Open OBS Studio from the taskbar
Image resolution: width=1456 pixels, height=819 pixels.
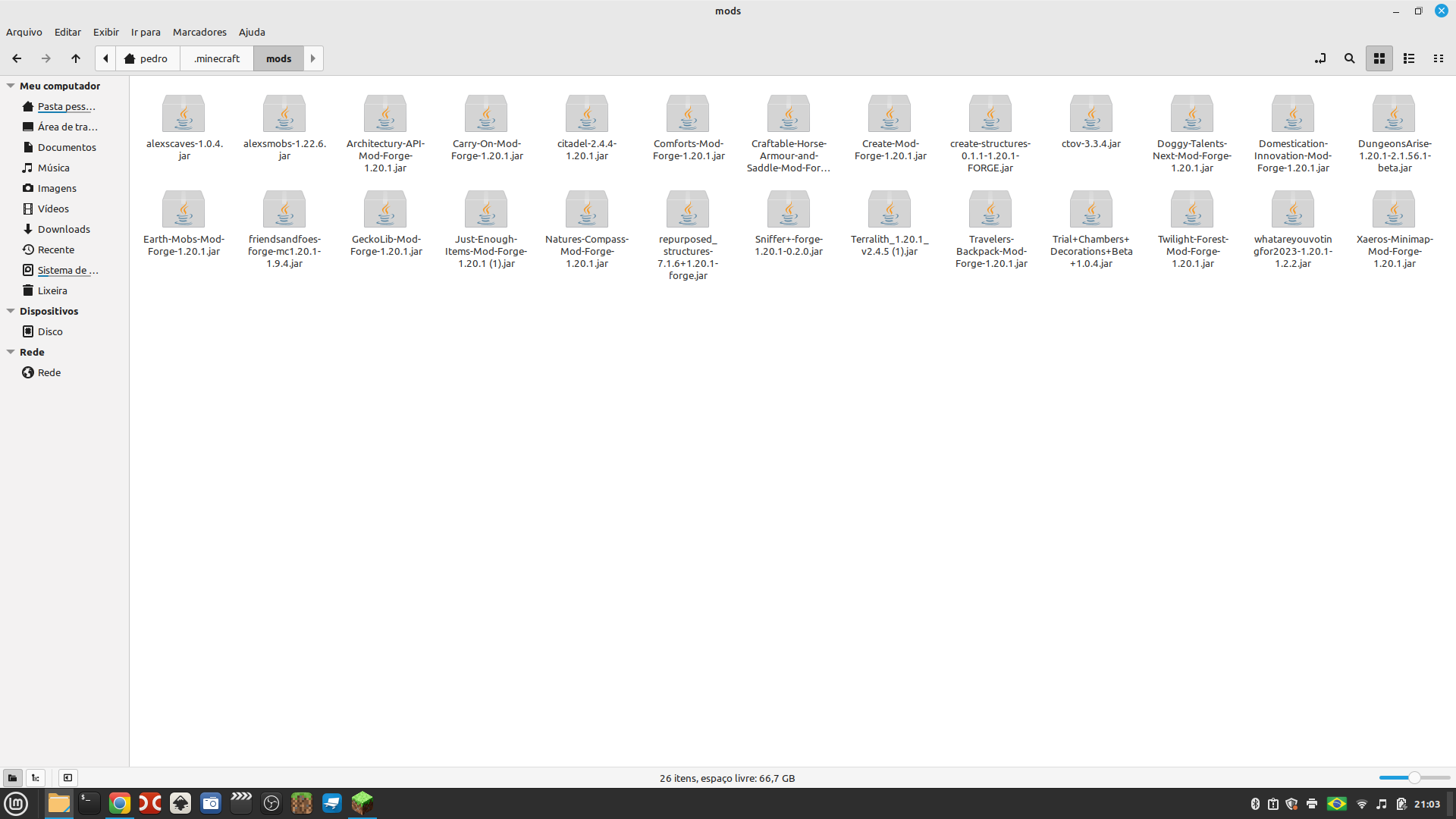click(271, 803)
